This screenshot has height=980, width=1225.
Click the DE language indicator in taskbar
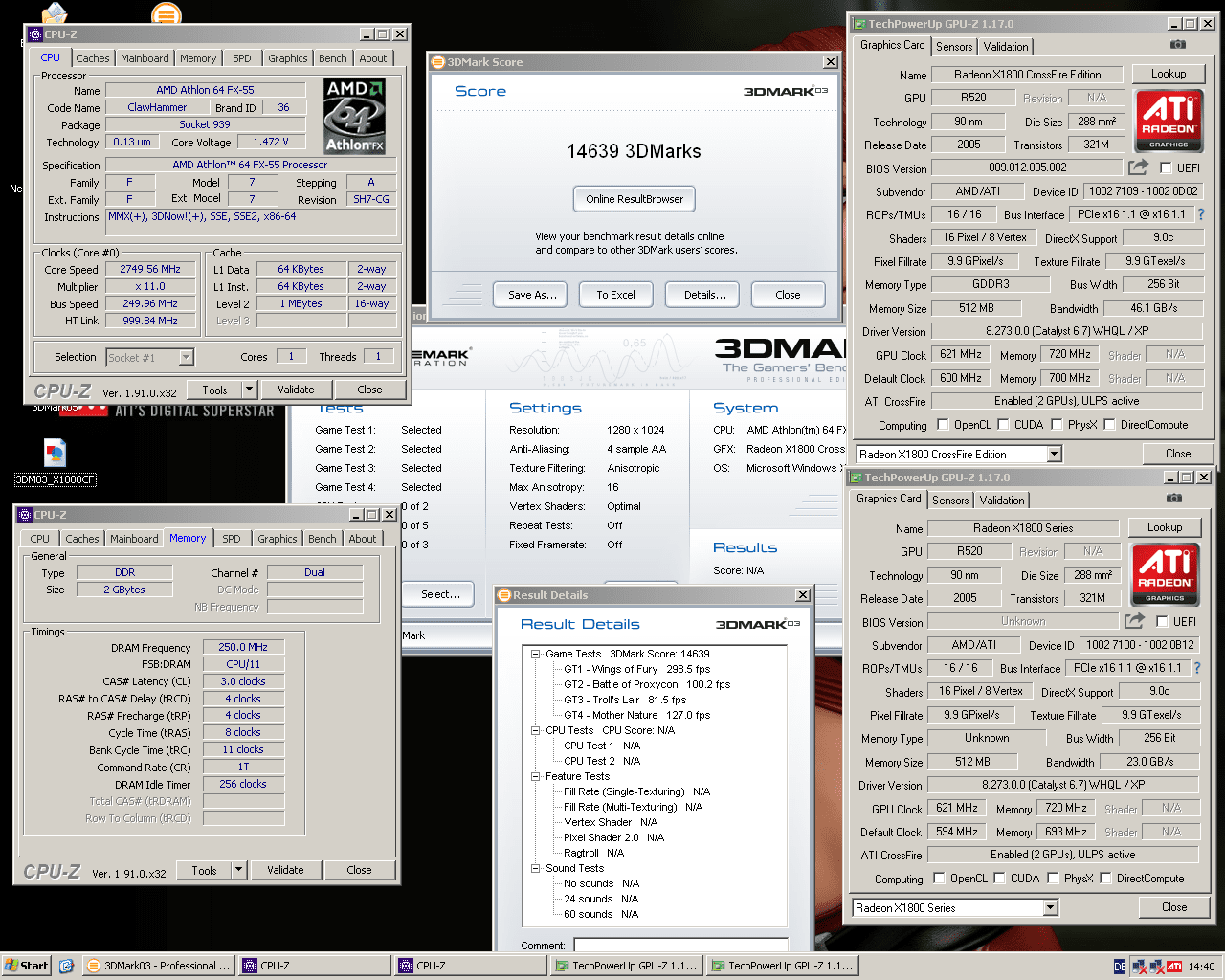1120,967
